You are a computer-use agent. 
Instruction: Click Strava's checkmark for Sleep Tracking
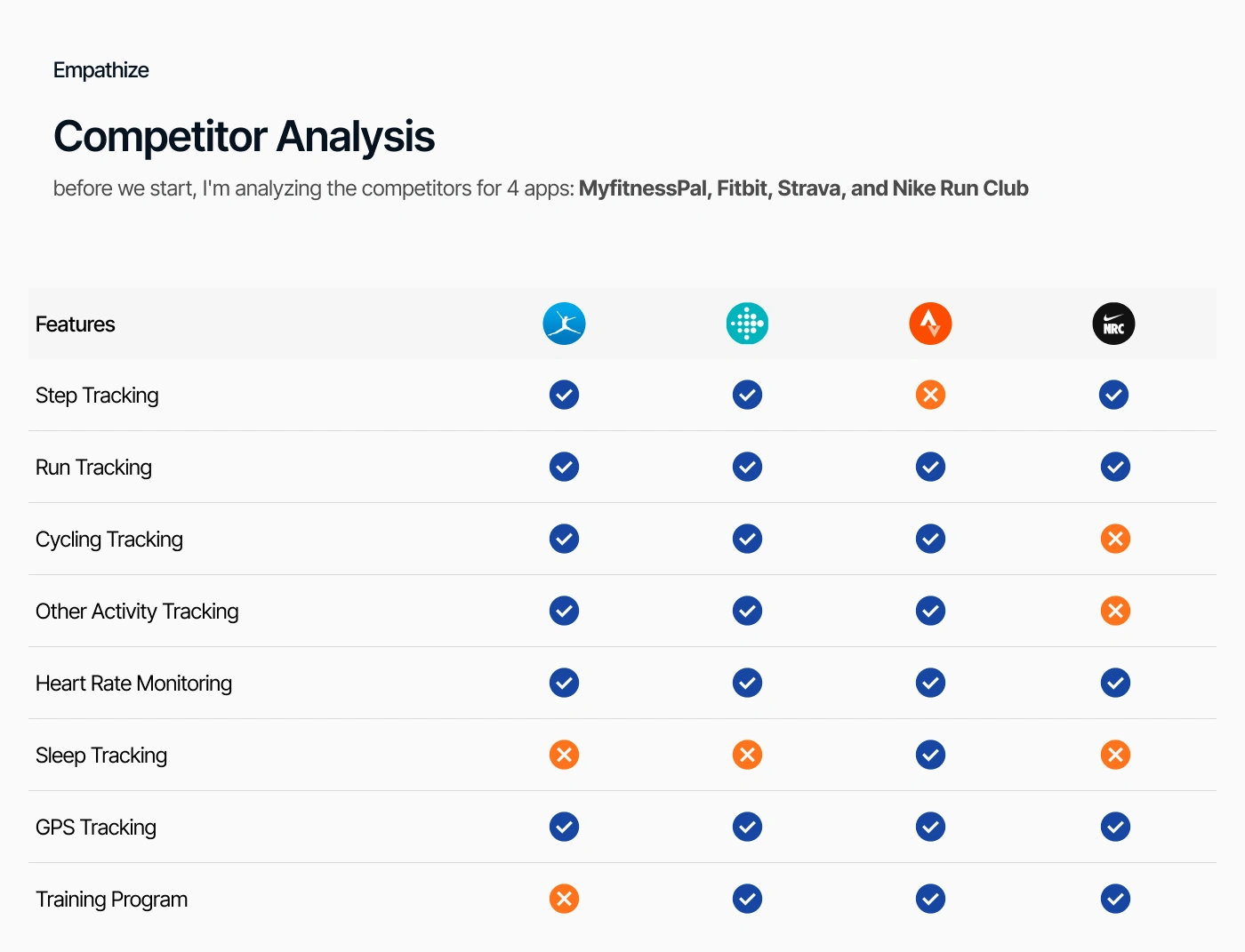930,755
